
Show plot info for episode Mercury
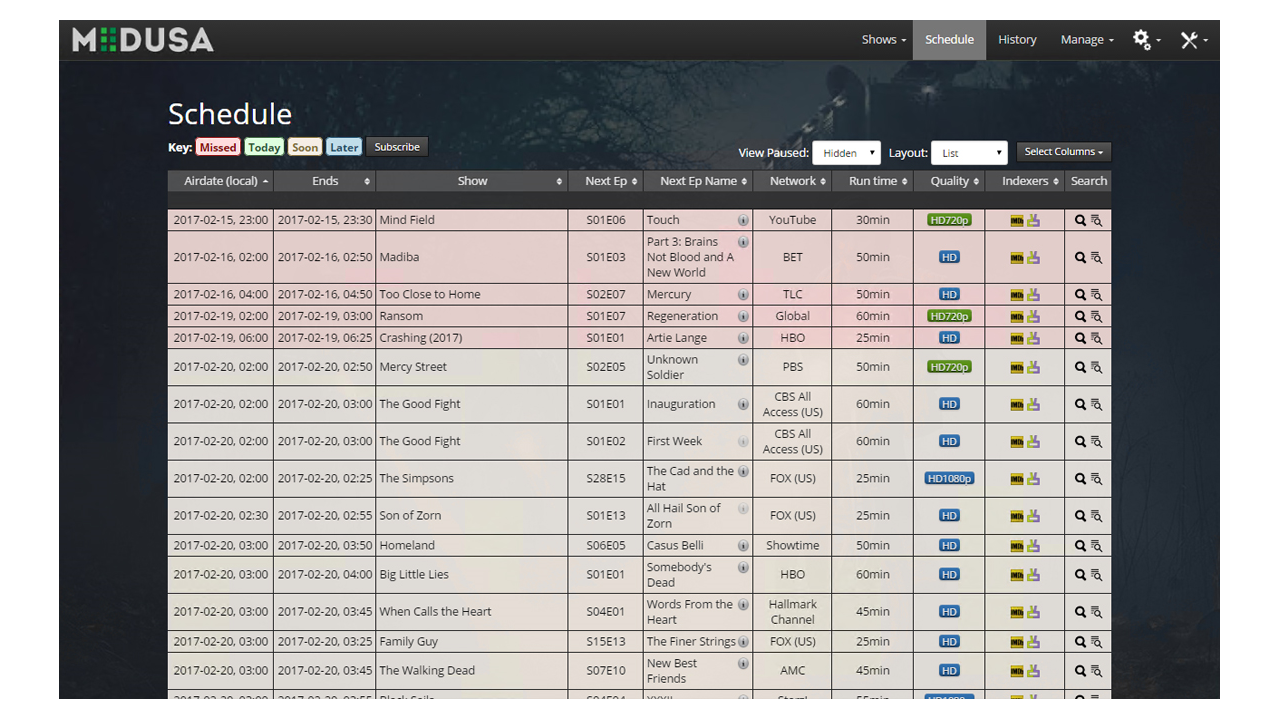743,295
